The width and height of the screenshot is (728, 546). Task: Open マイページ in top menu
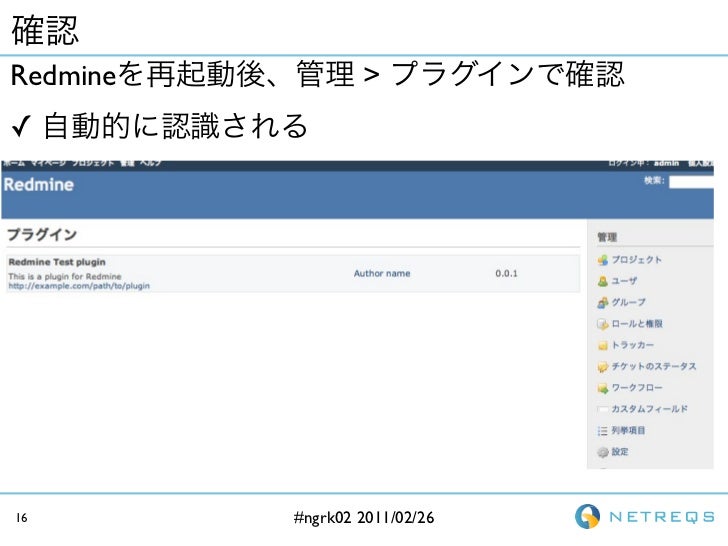[48, 163]
